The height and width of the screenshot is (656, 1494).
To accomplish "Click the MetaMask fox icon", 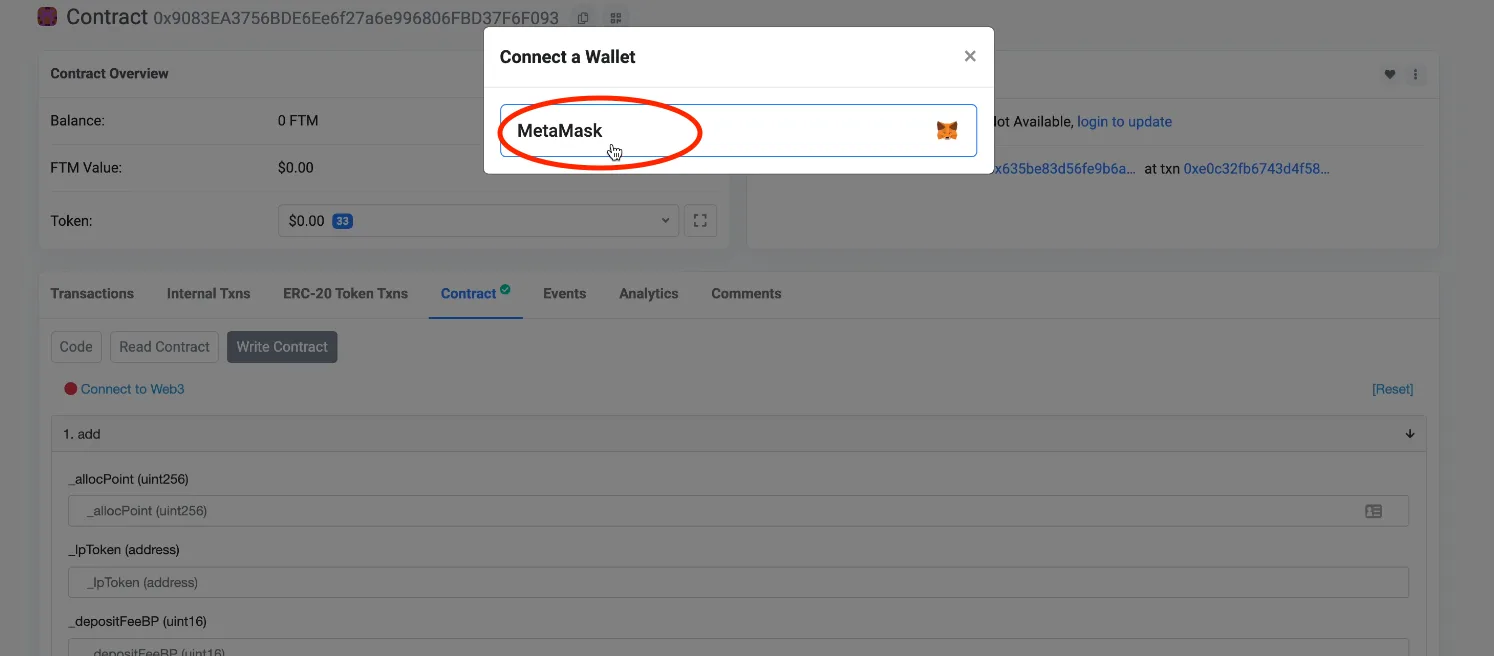I will pos(946,131).
